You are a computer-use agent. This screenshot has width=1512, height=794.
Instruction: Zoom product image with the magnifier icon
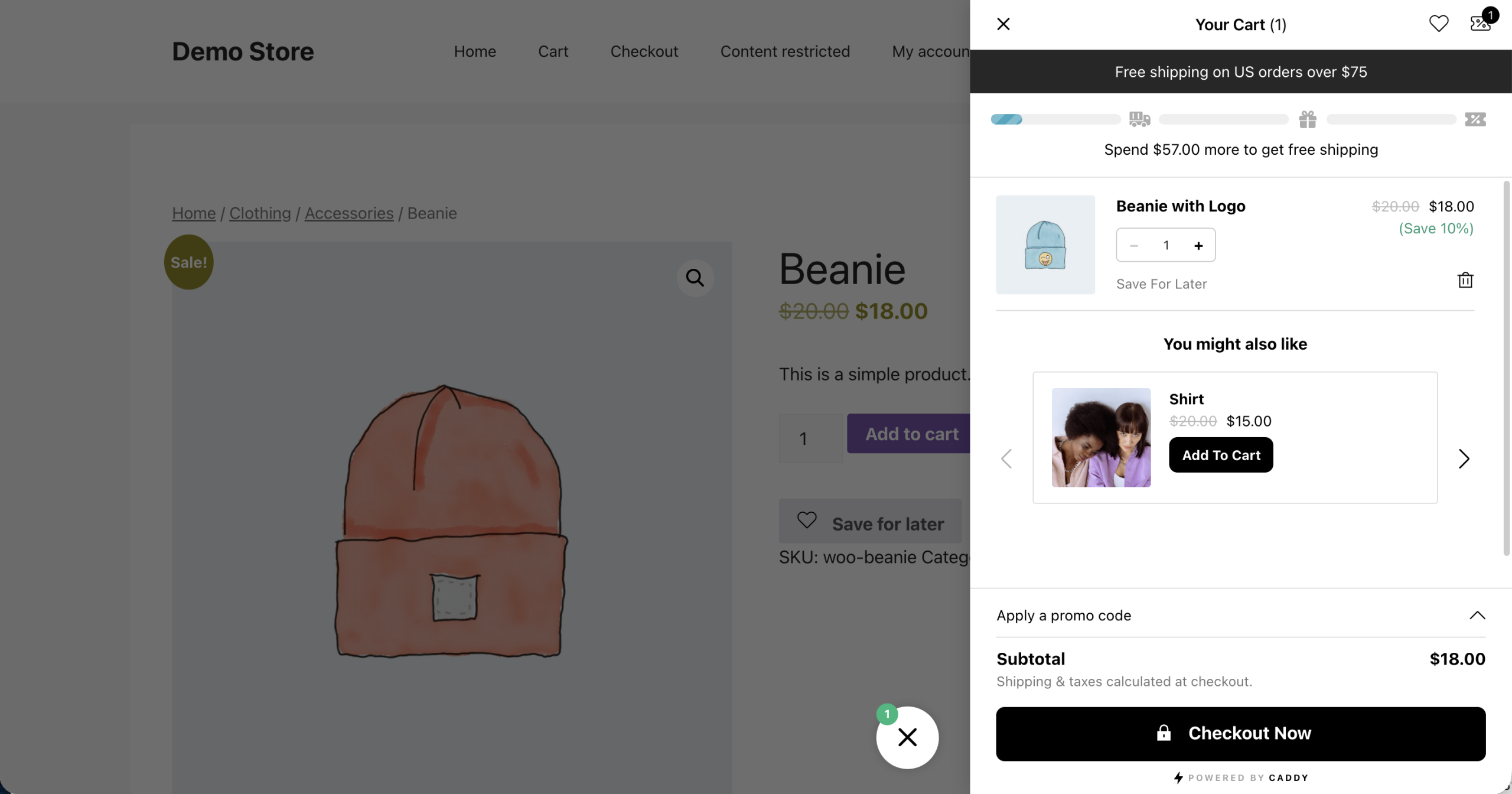tap(695, 278)
